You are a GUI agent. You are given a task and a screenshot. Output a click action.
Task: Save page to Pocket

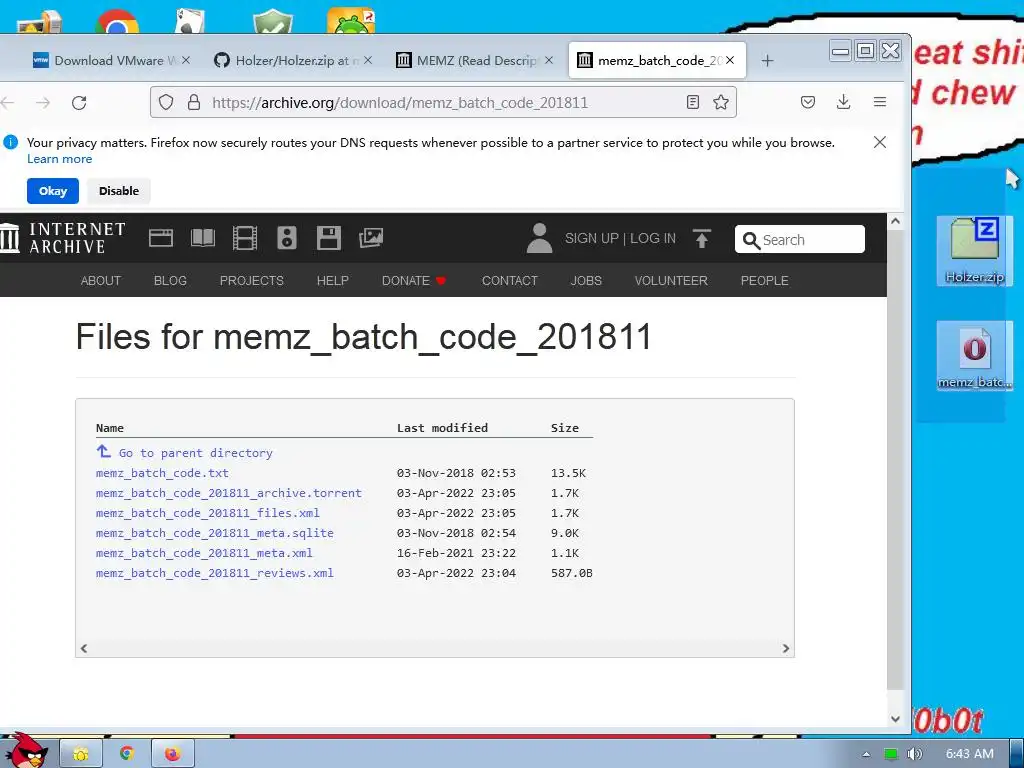pyautogui.click(x=808, y=102)
